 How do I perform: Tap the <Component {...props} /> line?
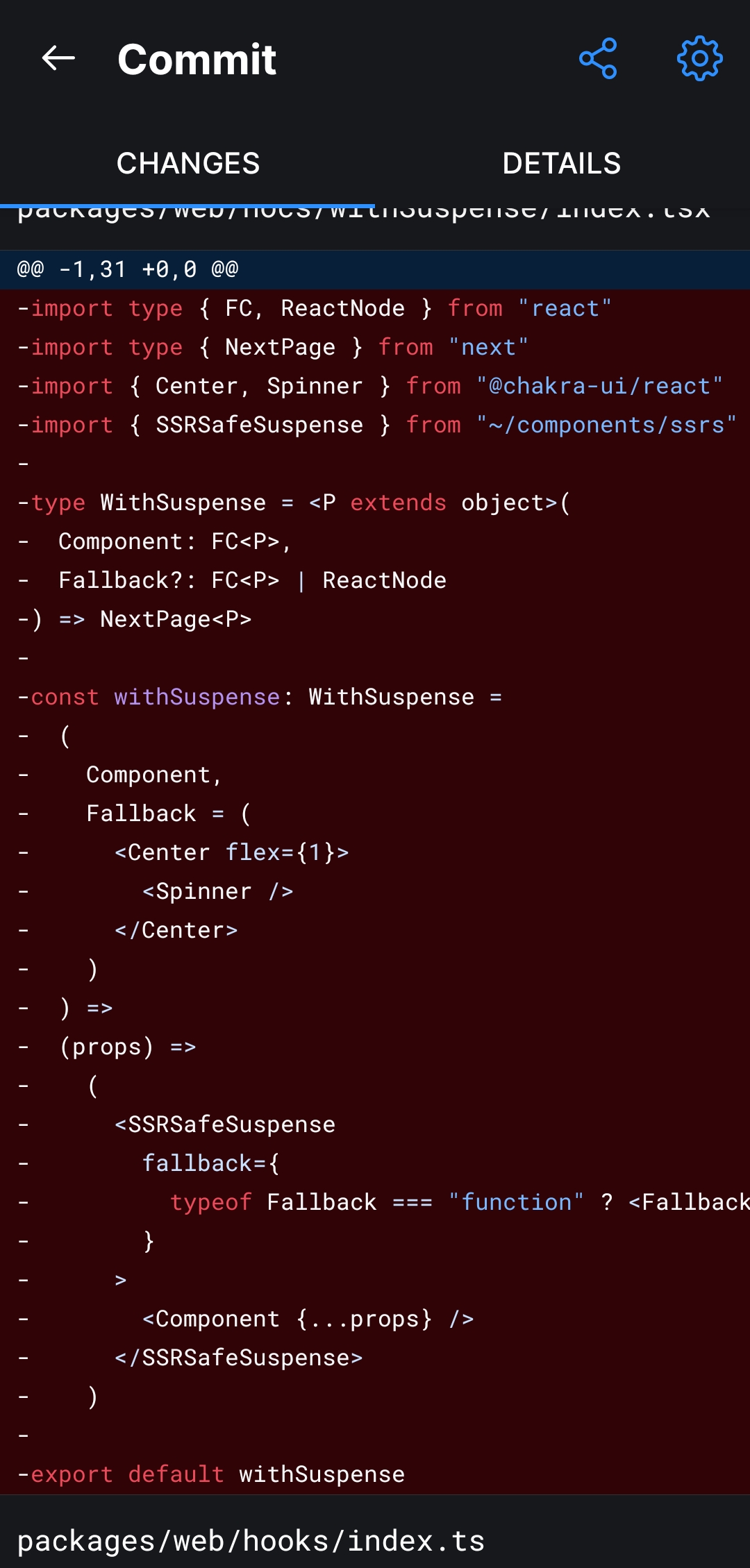coord(306,1319)
